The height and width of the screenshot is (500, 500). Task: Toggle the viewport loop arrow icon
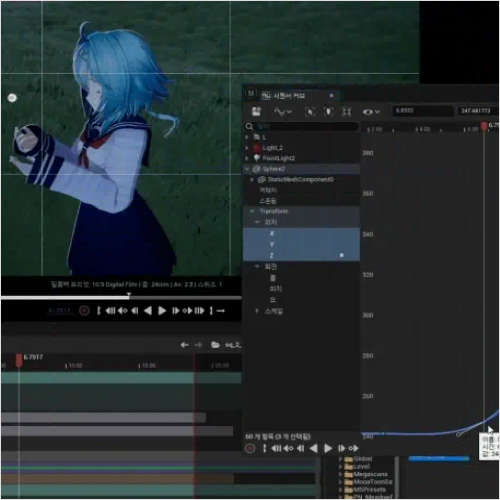click(x=221, y=311)
